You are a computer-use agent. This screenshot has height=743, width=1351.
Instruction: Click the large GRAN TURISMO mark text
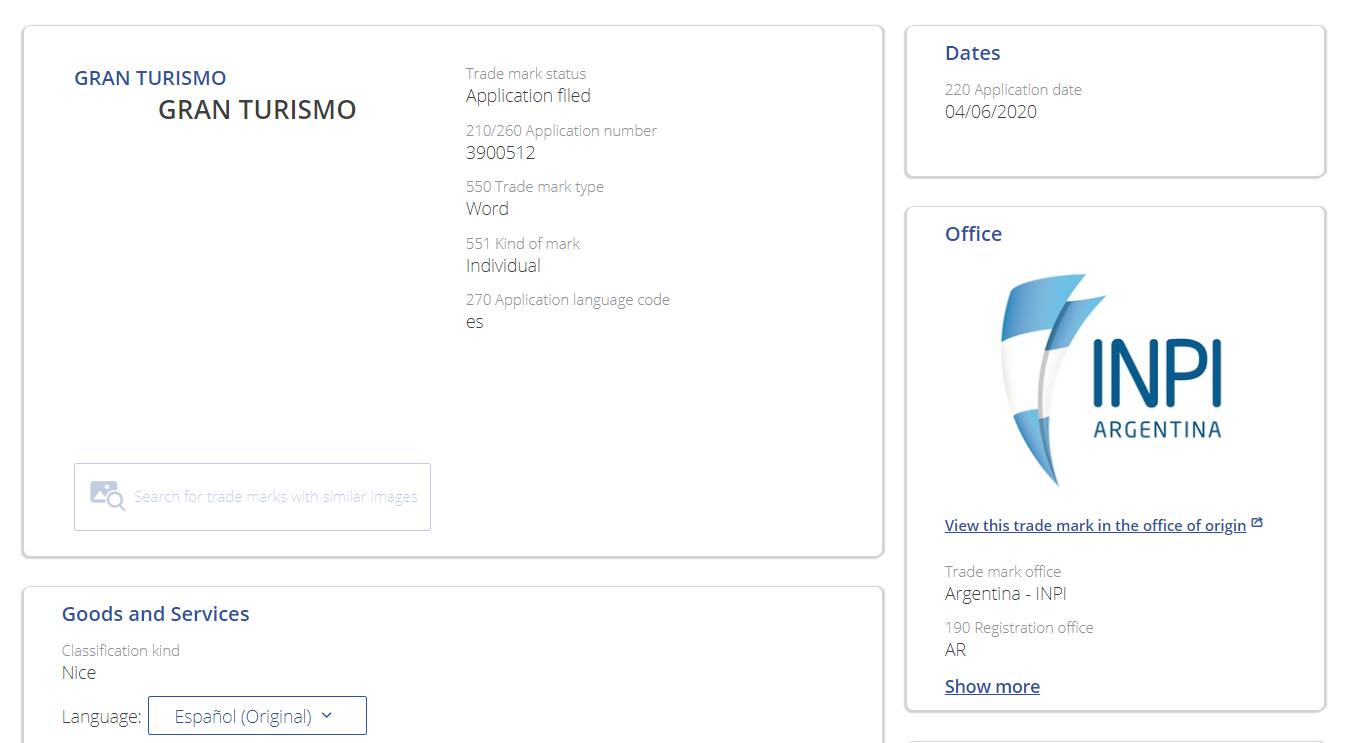[x=257, y=110]
